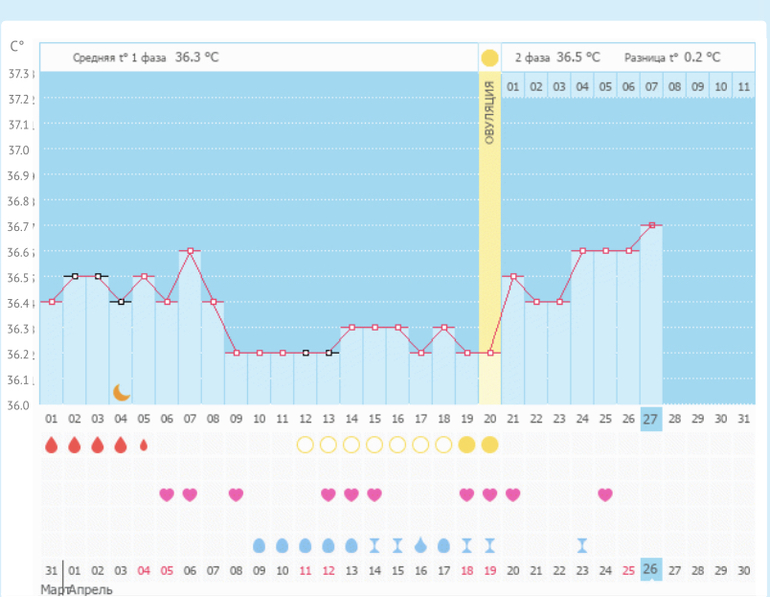The width and height of the screenshot is (770, 597).
Task: Click the red calendar date 04 in bottom row
Action: tap(144, 570)
